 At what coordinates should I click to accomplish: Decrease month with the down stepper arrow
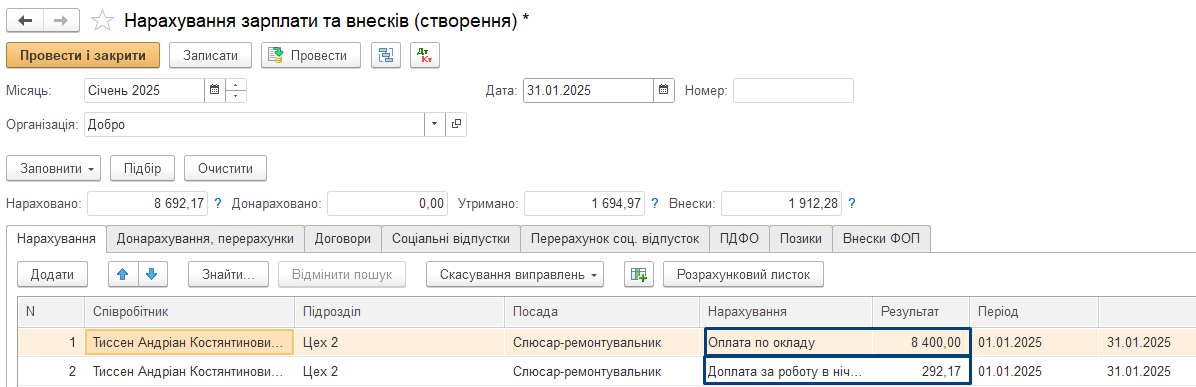pyautogui.click(x=236, y=96)
